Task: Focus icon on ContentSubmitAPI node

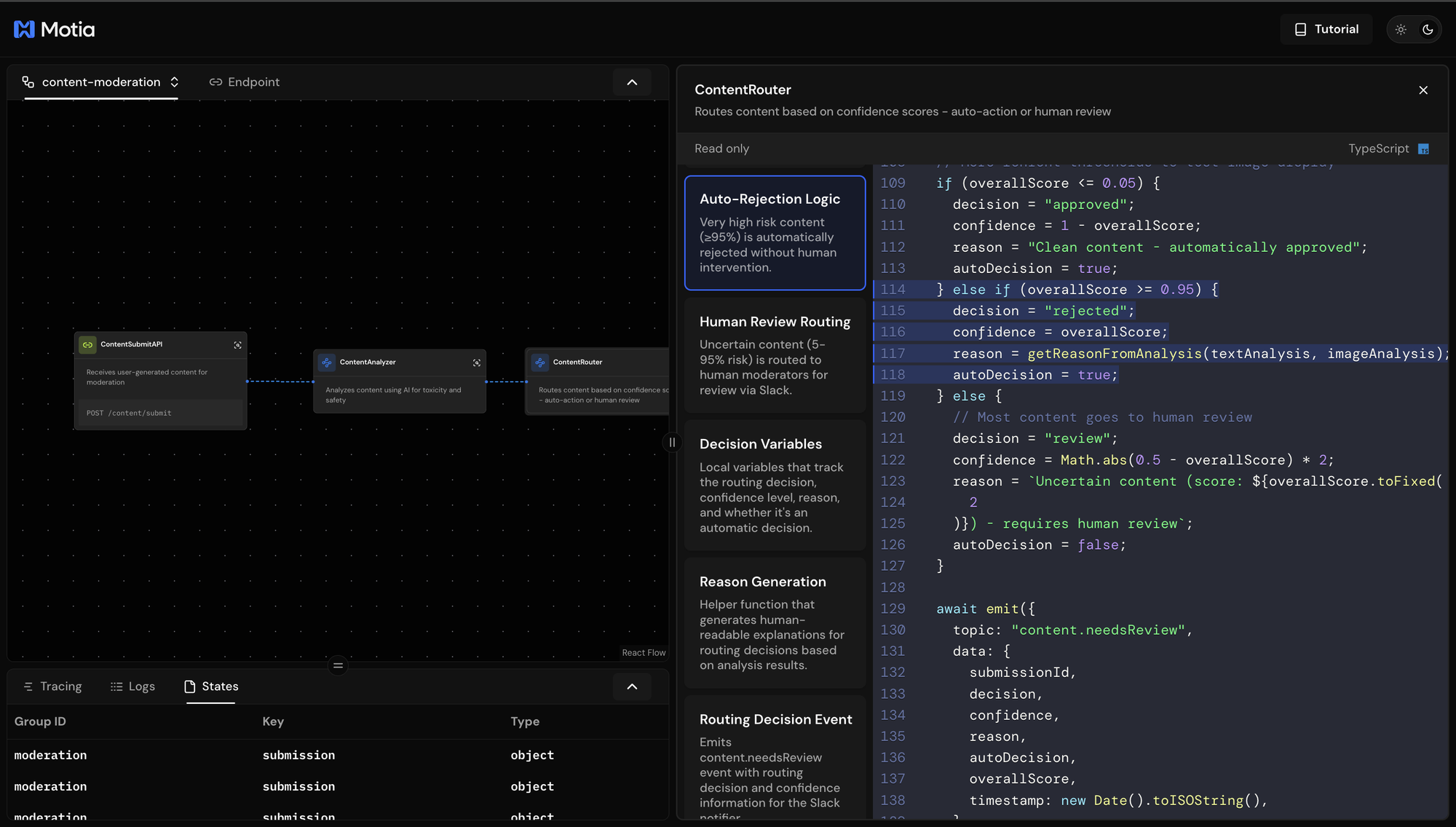Action: pos(237,345)
